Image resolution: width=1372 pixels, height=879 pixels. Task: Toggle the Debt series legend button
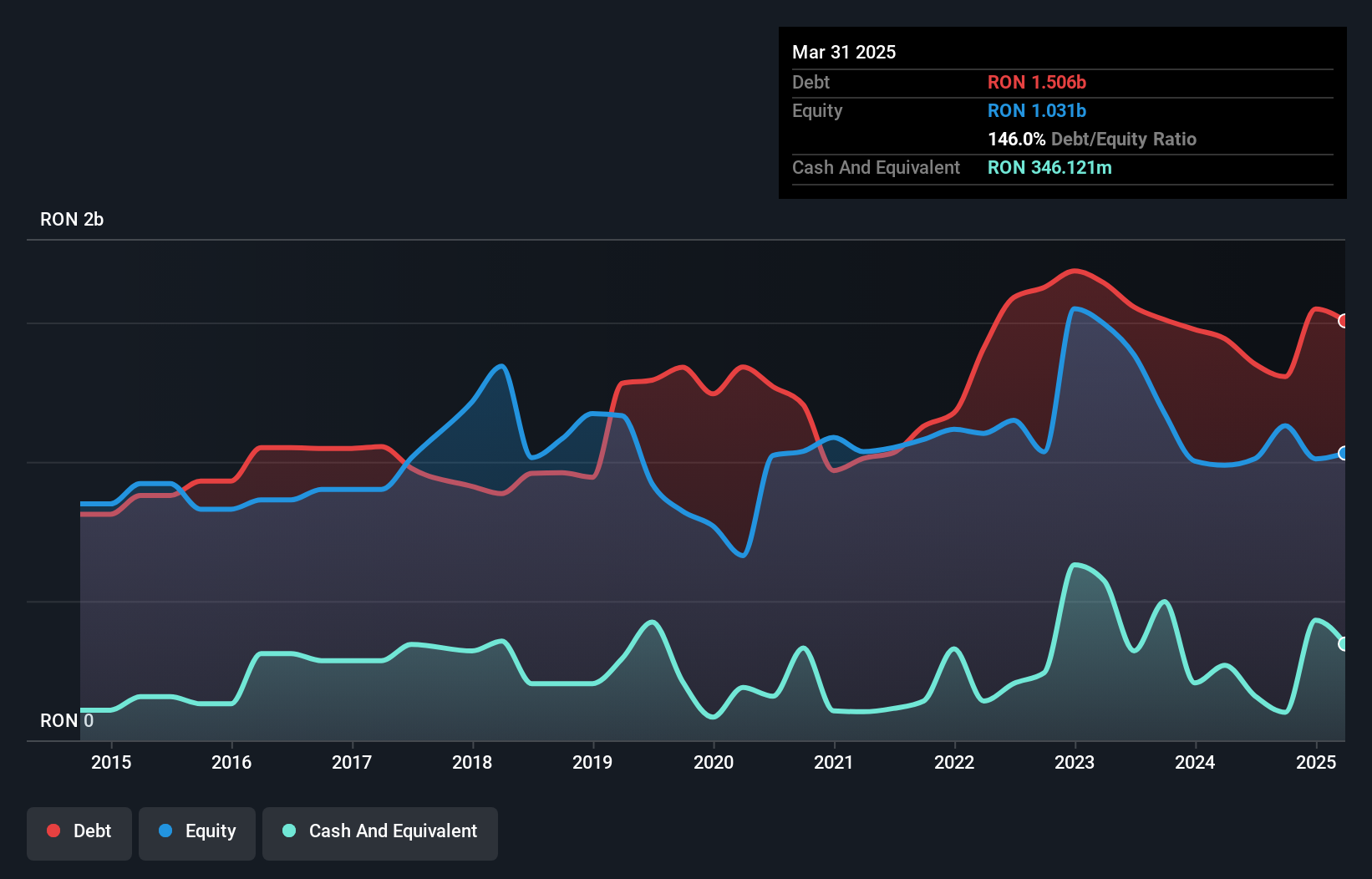coord(79,833)
